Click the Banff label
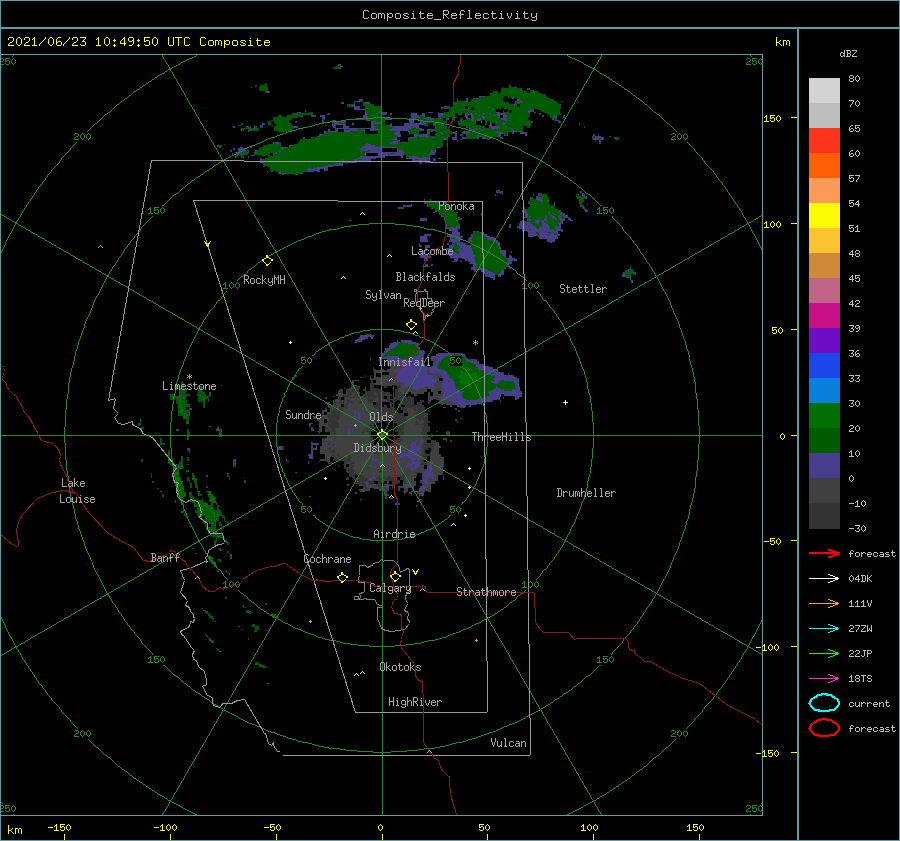 click(165, 558)
